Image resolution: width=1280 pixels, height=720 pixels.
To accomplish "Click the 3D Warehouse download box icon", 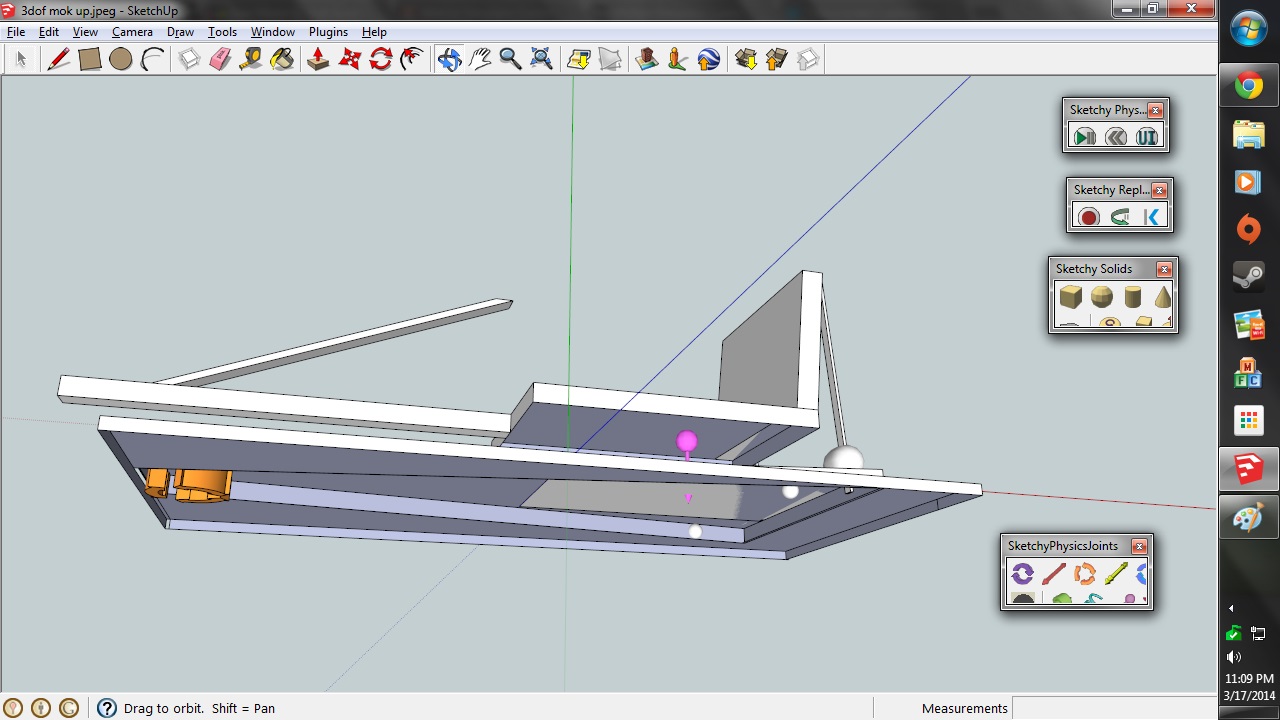I will point(746,60).
